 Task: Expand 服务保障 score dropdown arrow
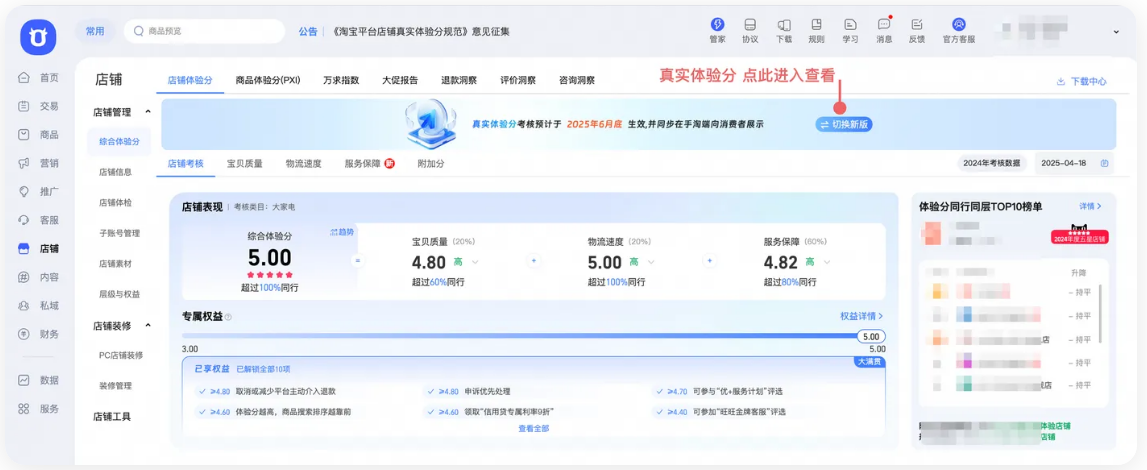(x=827, y=262)
